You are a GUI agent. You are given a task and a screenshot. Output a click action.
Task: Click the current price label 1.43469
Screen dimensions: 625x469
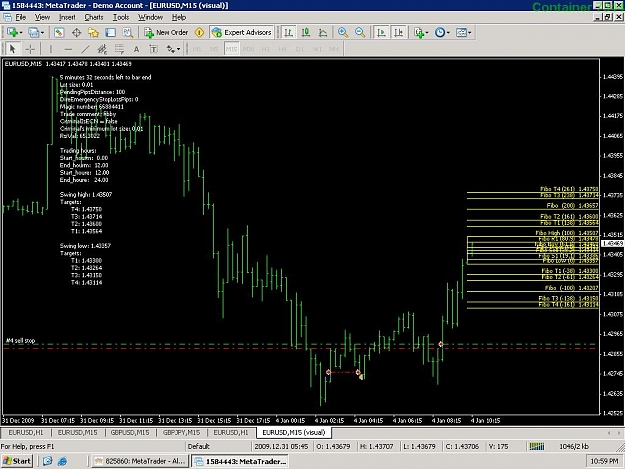tap(612, 243)
